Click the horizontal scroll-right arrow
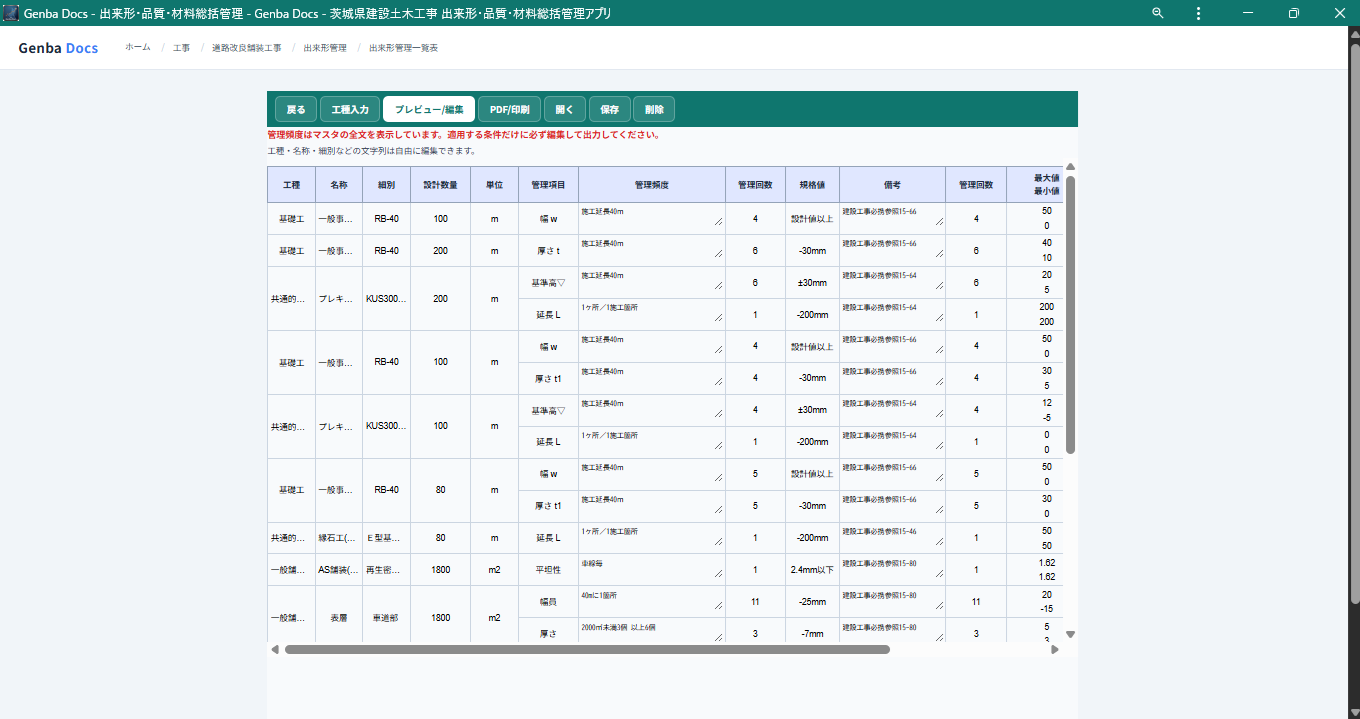 1054,649
